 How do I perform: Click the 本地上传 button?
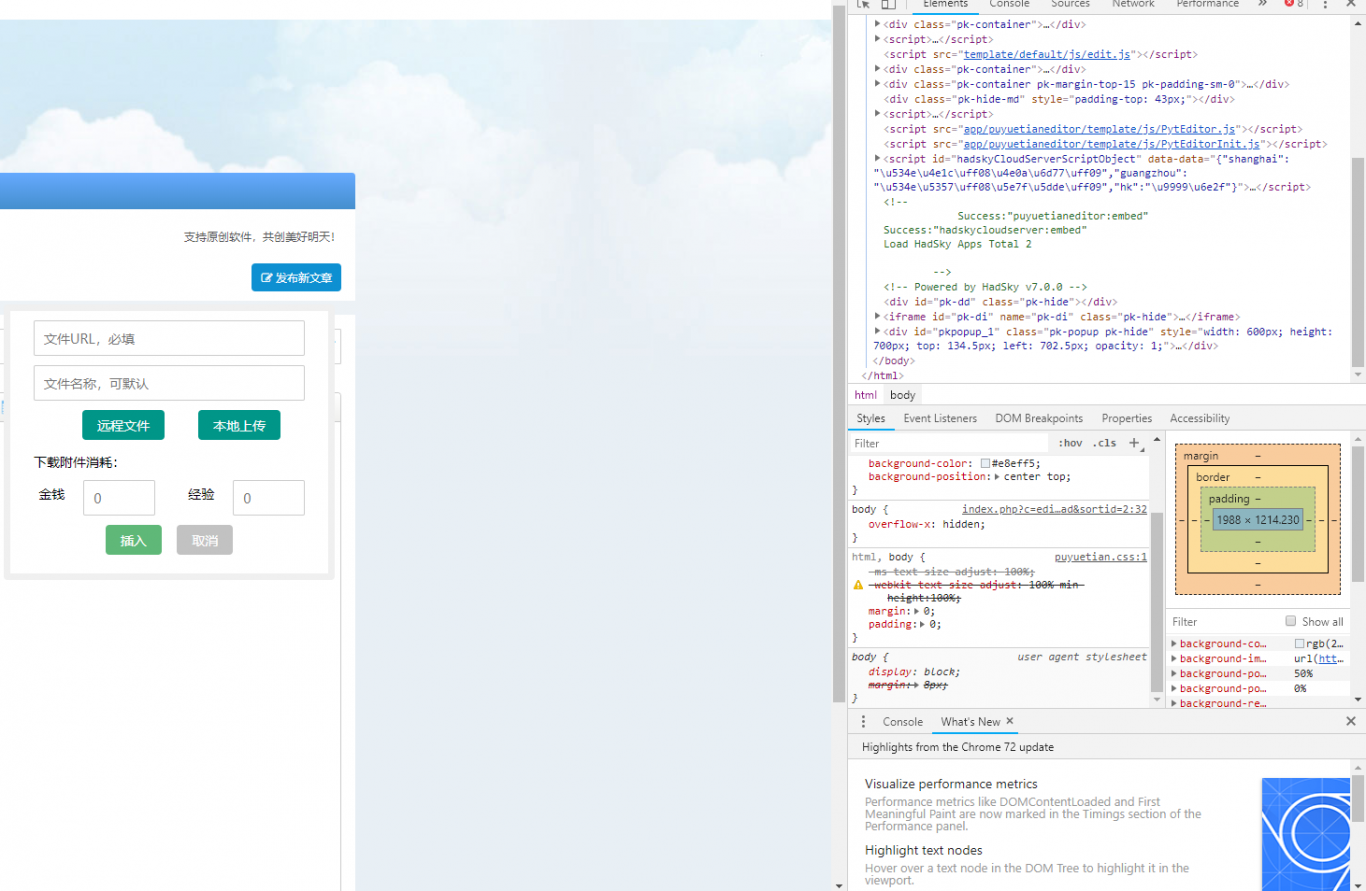coord(239,425)
